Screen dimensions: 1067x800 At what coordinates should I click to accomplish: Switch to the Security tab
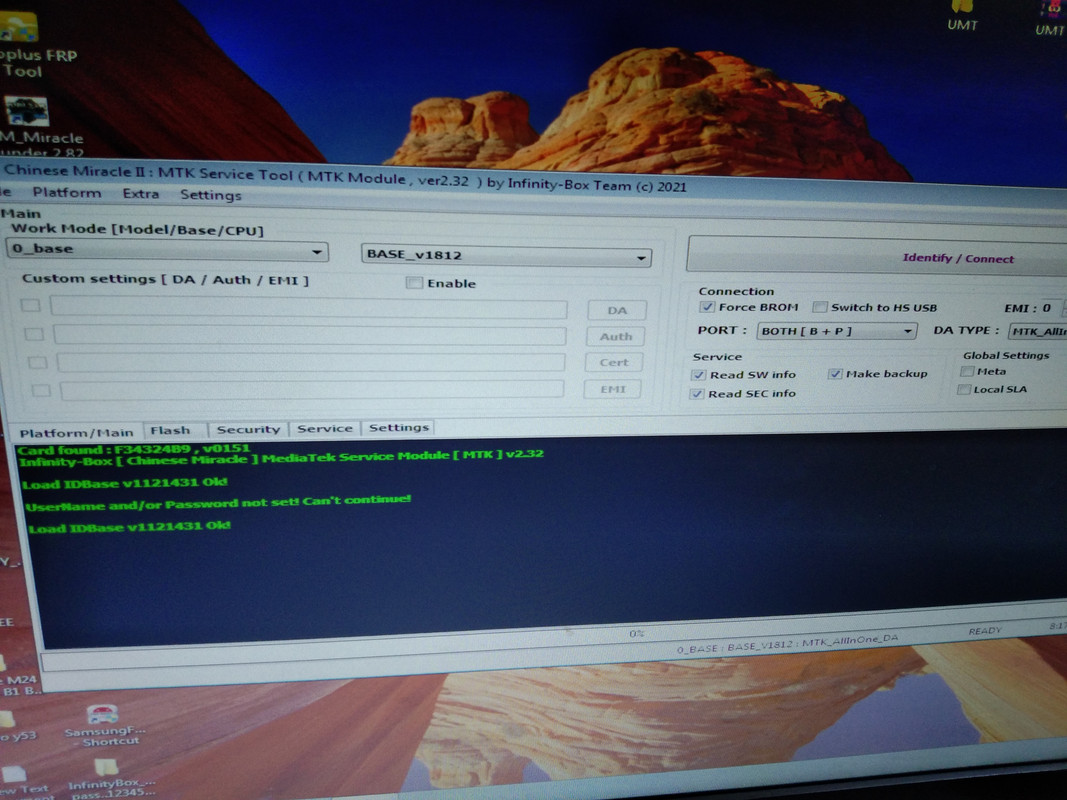(x=248, y=430)
